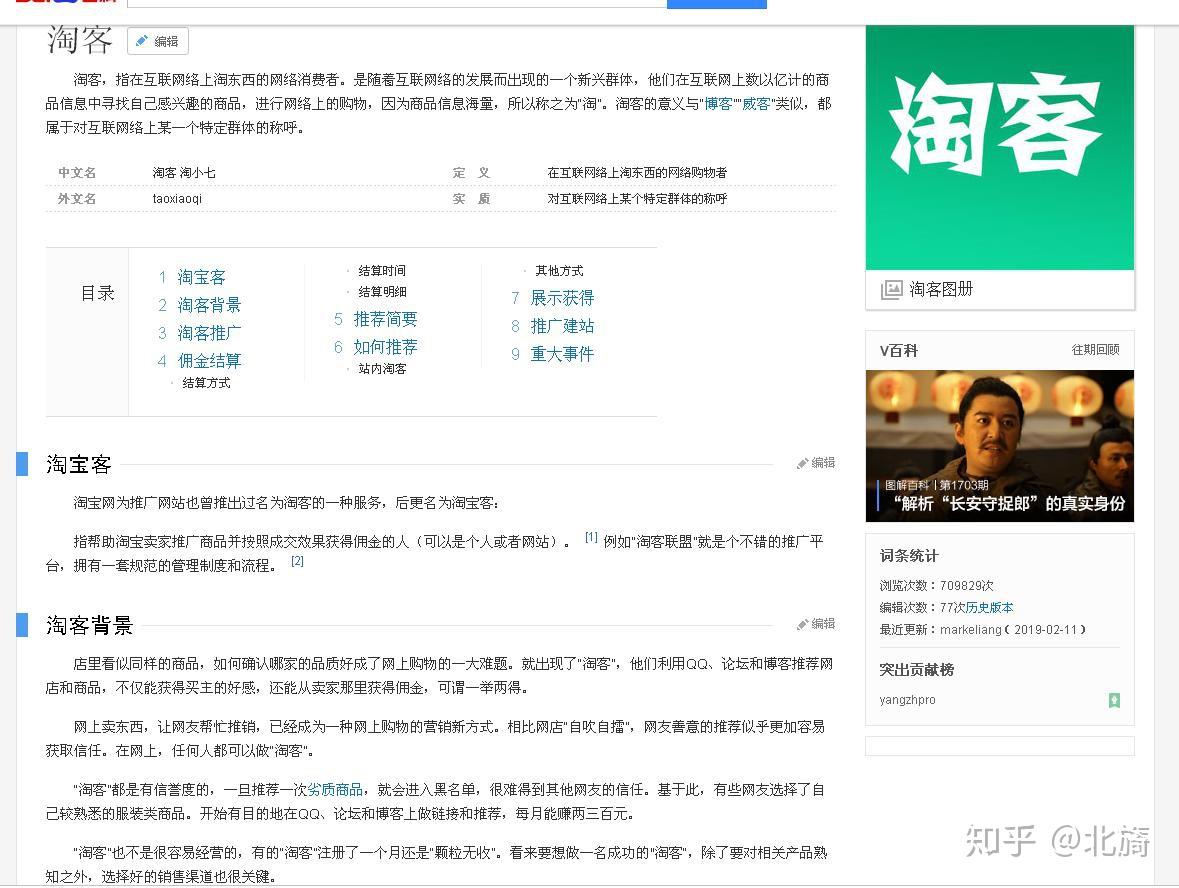Open the 威客 link in the intro

(x=756, y=104)
